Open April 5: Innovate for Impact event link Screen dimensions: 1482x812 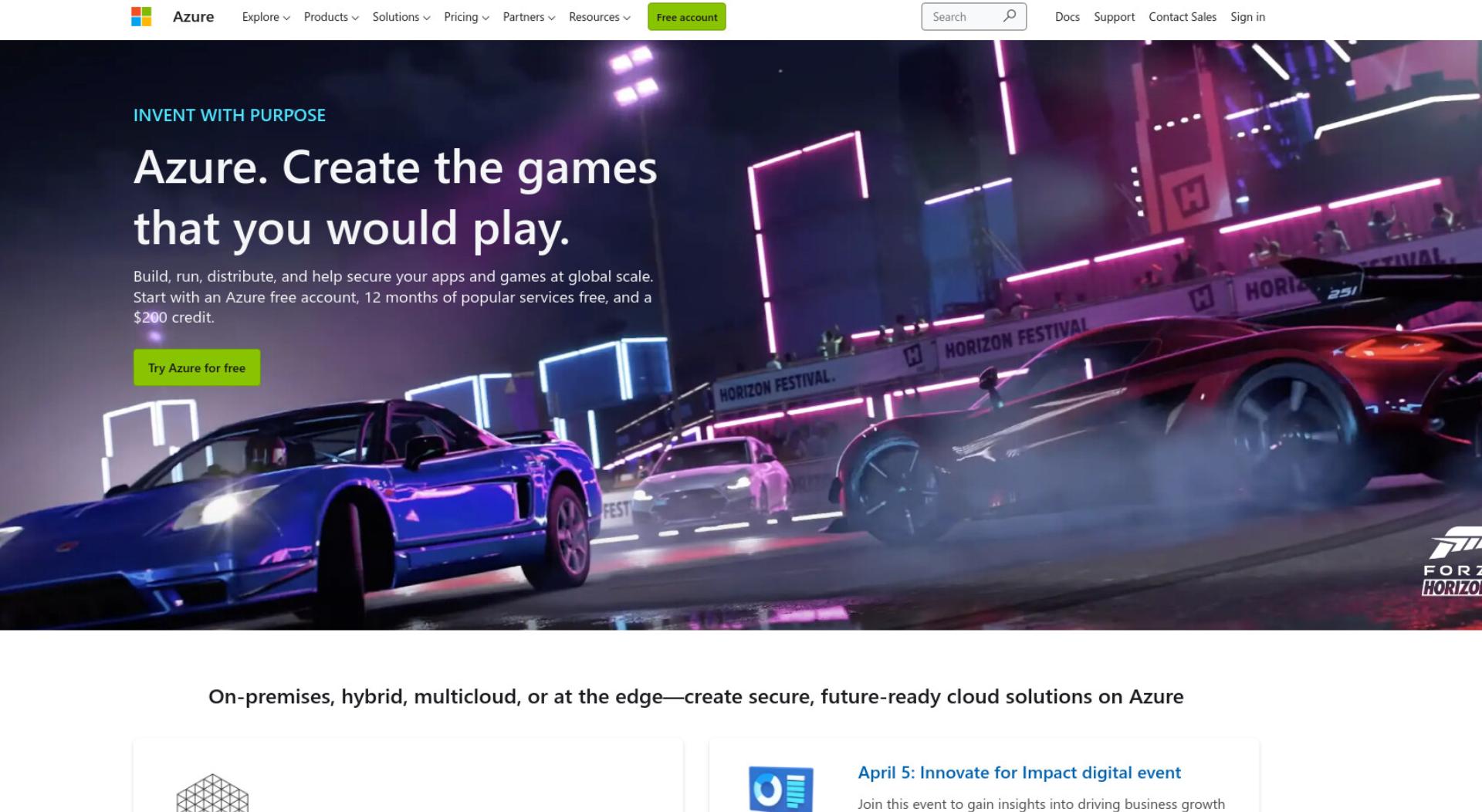1019,773
